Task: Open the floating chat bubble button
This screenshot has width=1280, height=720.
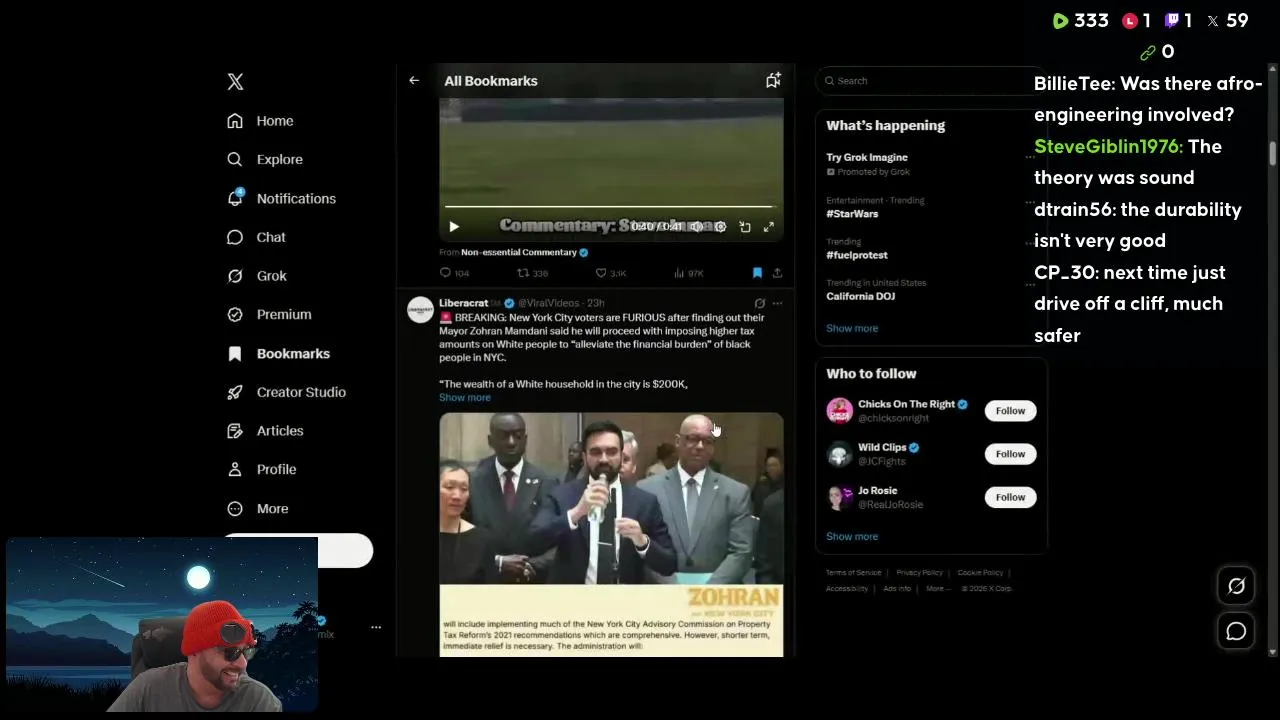Action: 1236,632
